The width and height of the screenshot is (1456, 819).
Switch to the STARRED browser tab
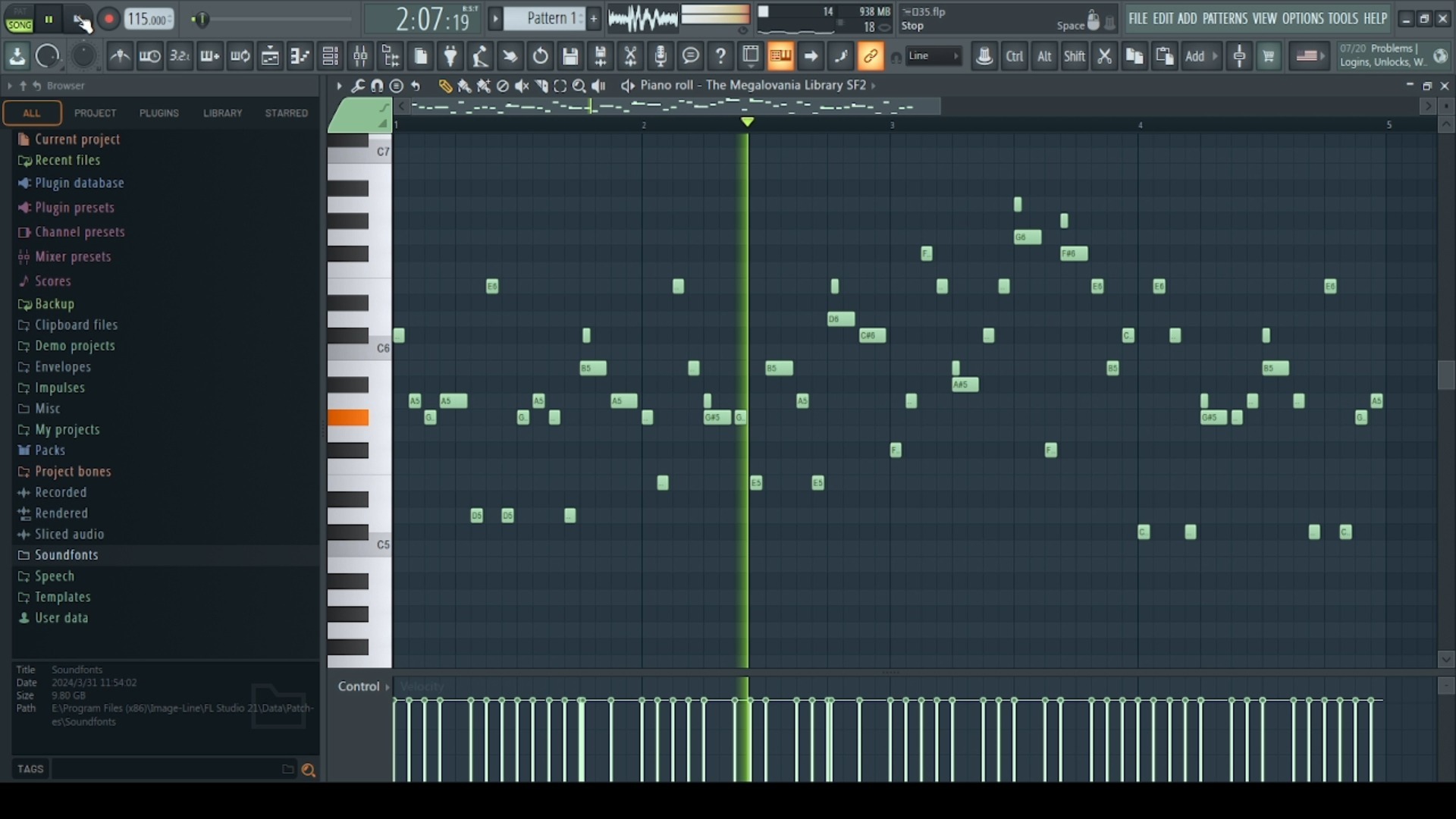coord(287,113)
